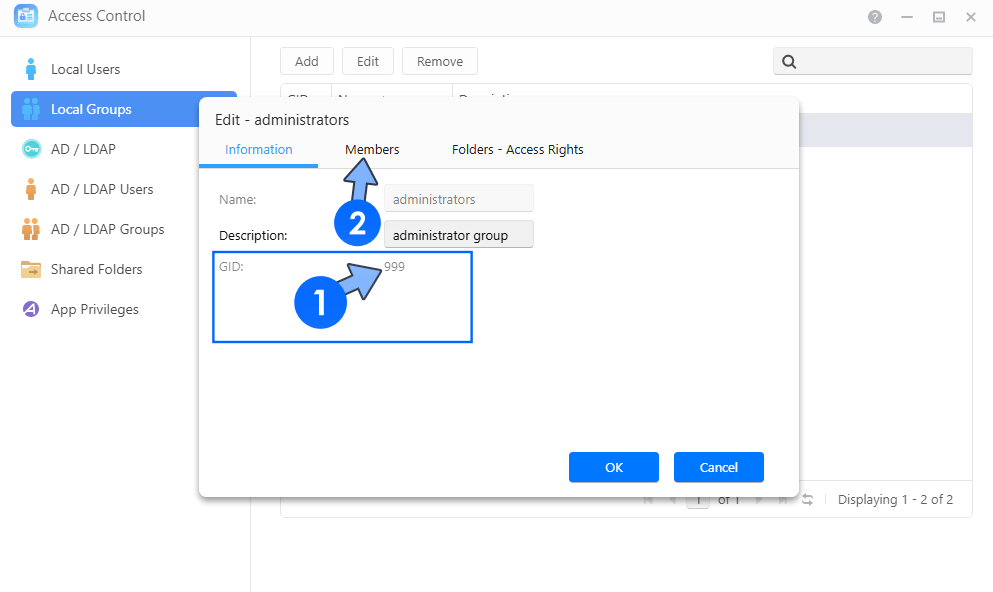
Task: Click the AD / LDAP key icon
Action: (x=30, y=149)
